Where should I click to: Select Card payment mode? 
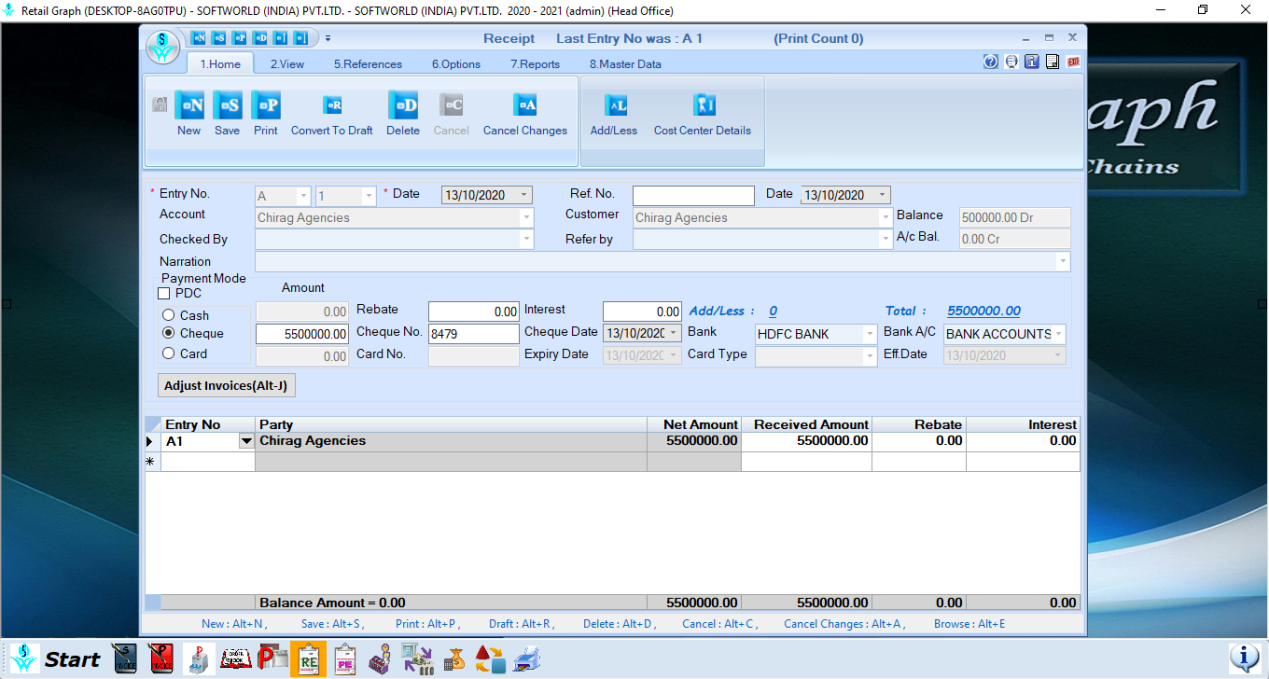(168, 353)
